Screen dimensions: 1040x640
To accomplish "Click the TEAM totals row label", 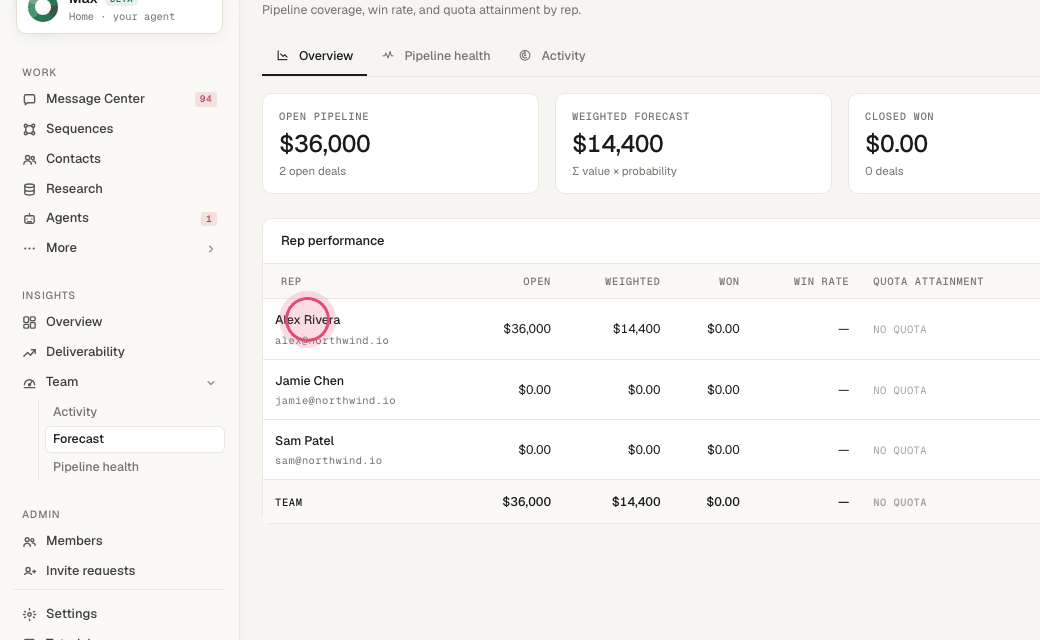I will point(289,503).
